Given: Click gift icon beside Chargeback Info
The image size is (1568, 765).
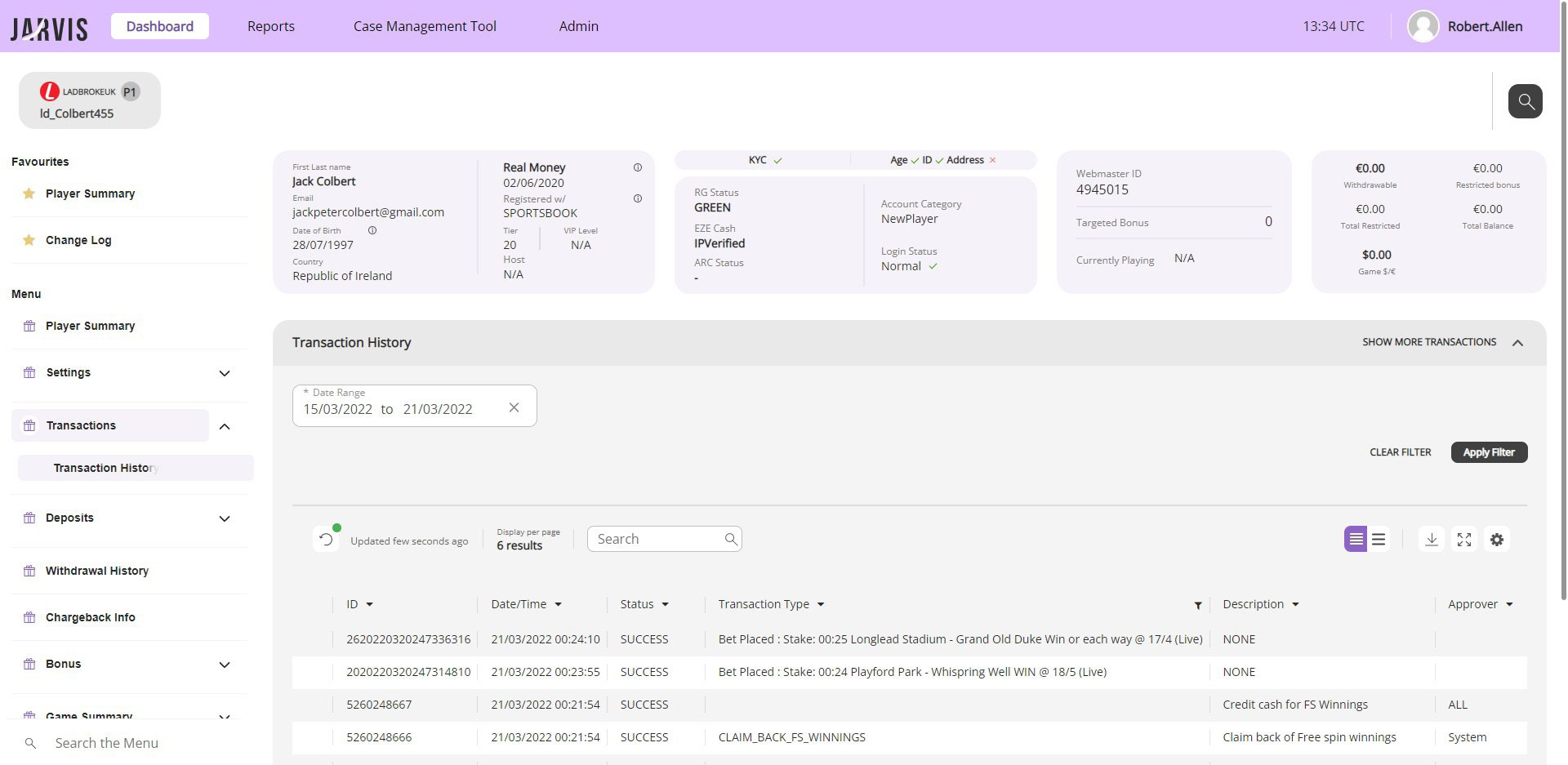Looking at the screenshot, I should (x=29, y=617).
